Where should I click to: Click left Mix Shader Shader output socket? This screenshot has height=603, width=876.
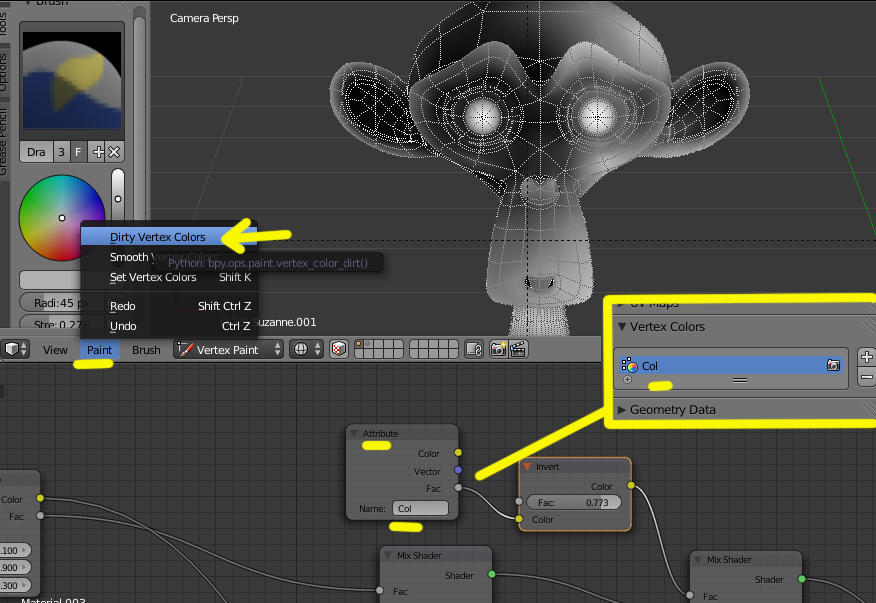[492, 574]
